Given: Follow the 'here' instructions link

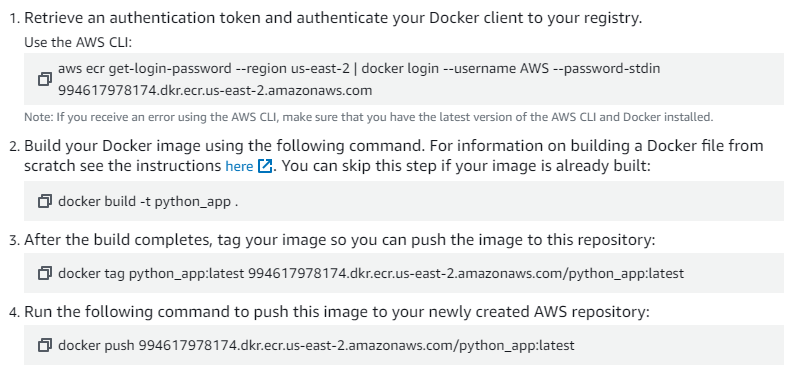Looking at the screenshot, I should coord(239,166).
